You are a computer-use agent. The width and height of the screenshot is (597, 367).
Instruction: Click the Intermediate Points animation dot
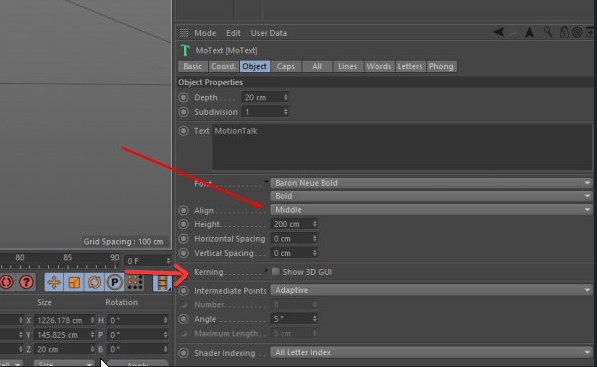tap(184, 290)
